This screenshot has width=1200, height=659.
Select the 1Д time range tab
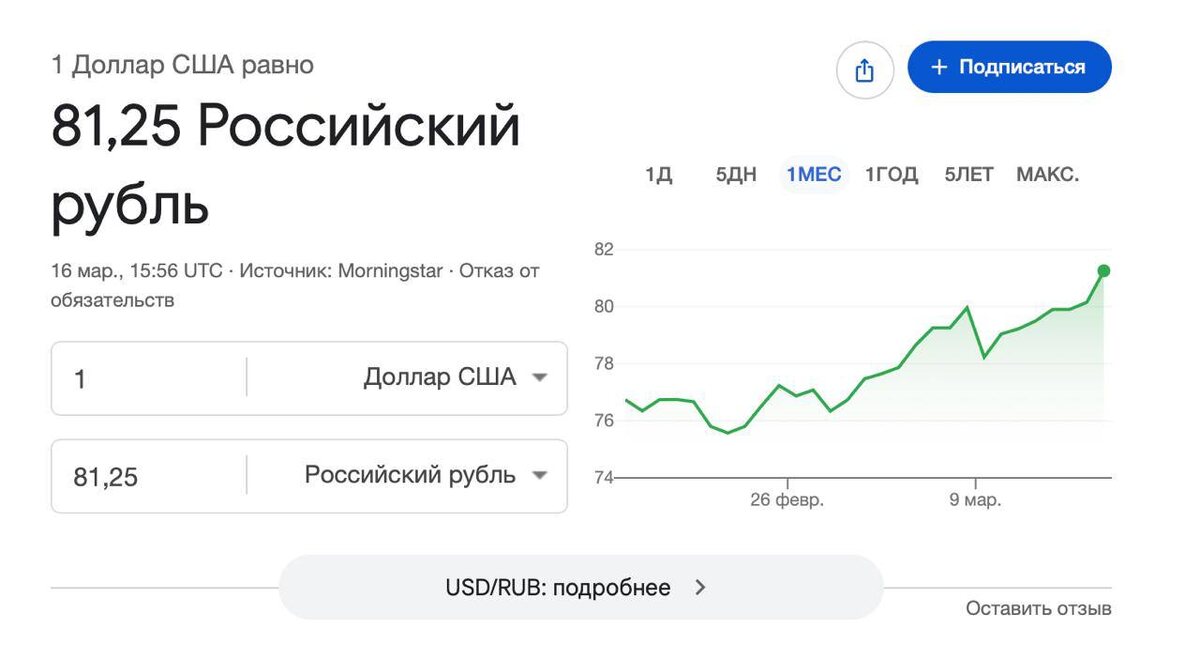coord(659,175)
